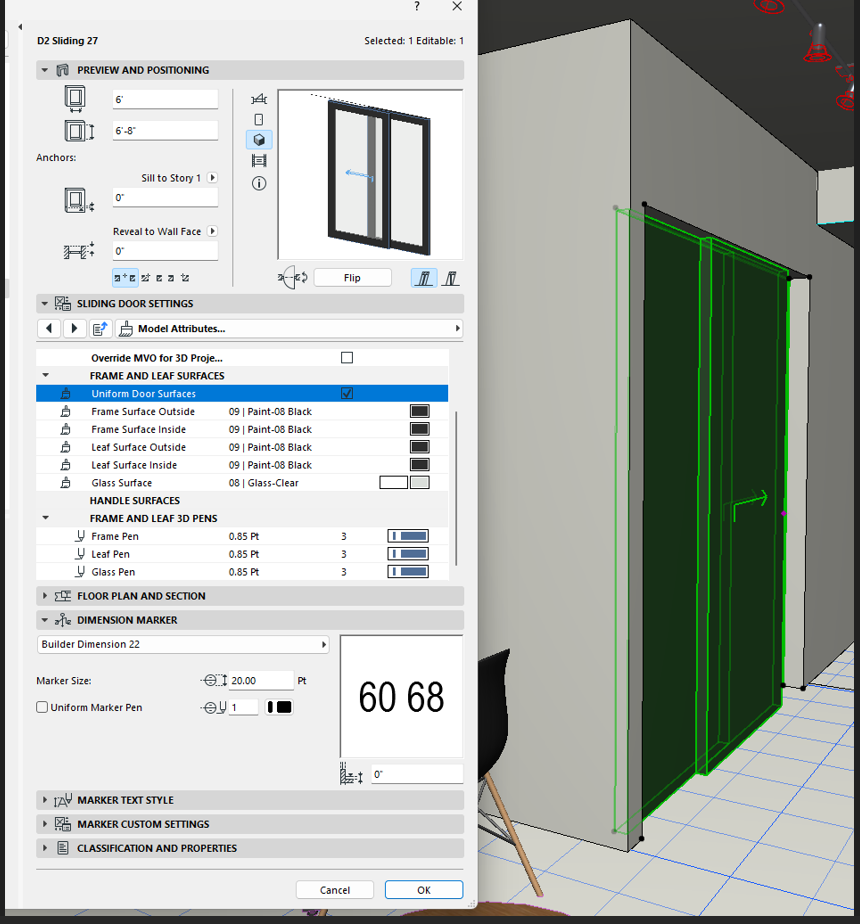Enable Override MVO for 3D Projection checkbox
860x924 pixels.
pyautogui.click(x=347, y=358)
